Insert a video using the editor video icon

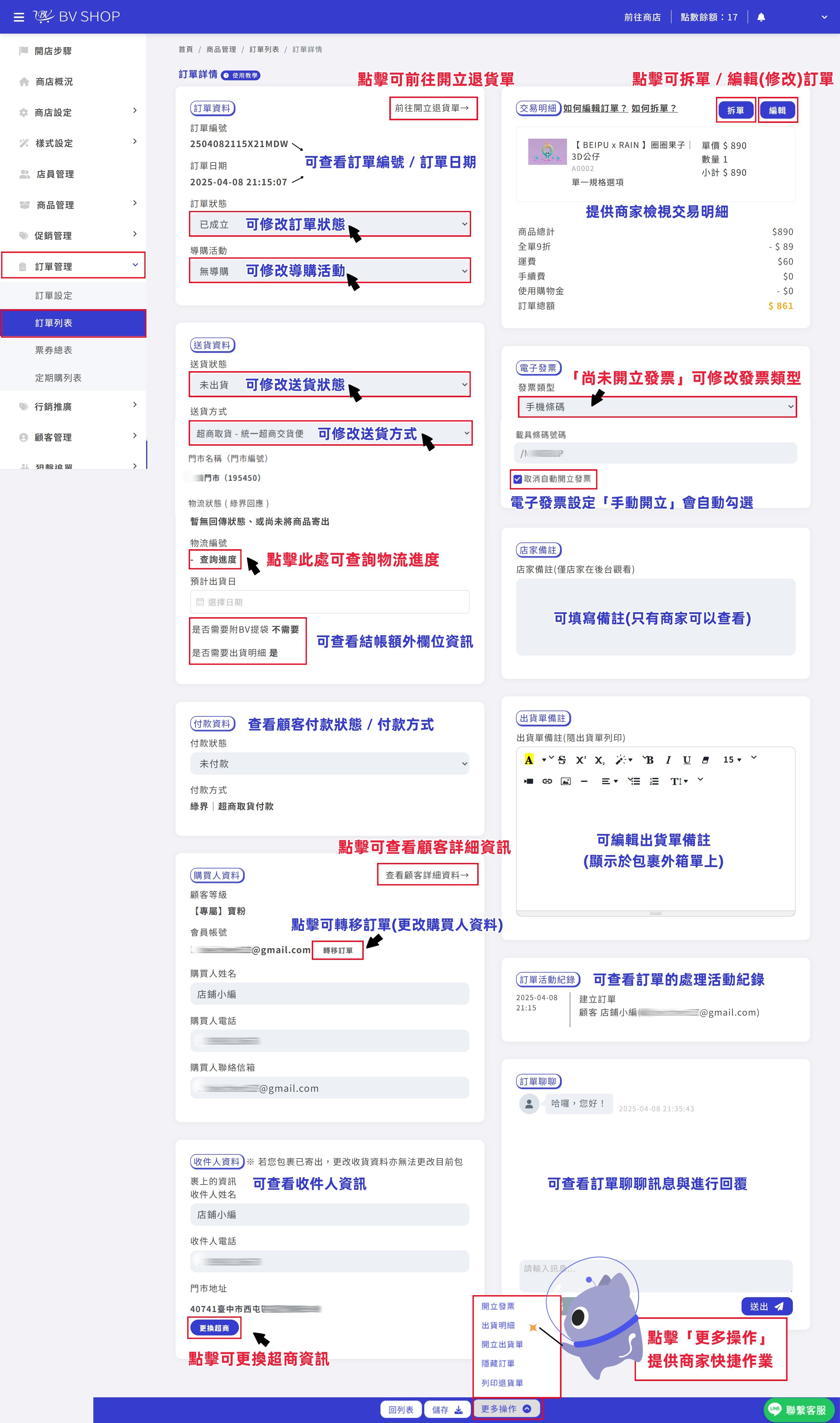click(x=528, y=782)
